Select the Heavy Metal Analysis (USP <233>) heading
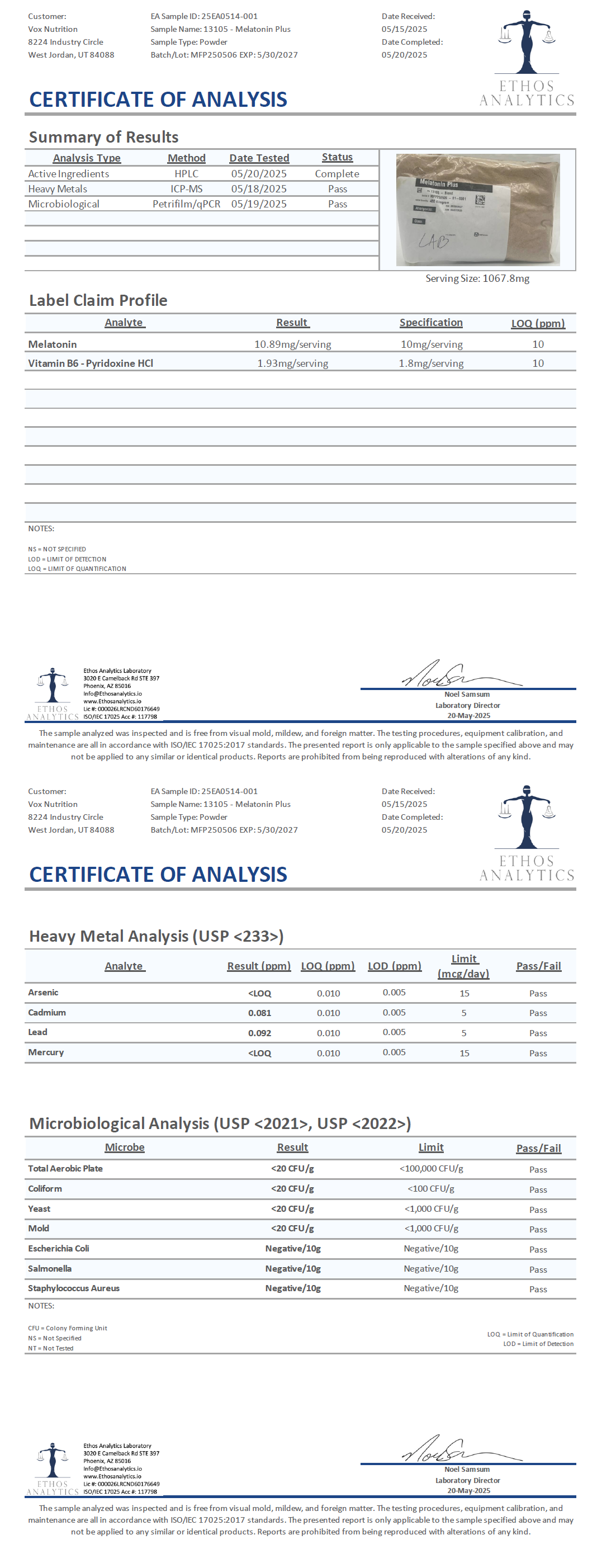Screen dimensions: 602x1568 tap(157, 936)
